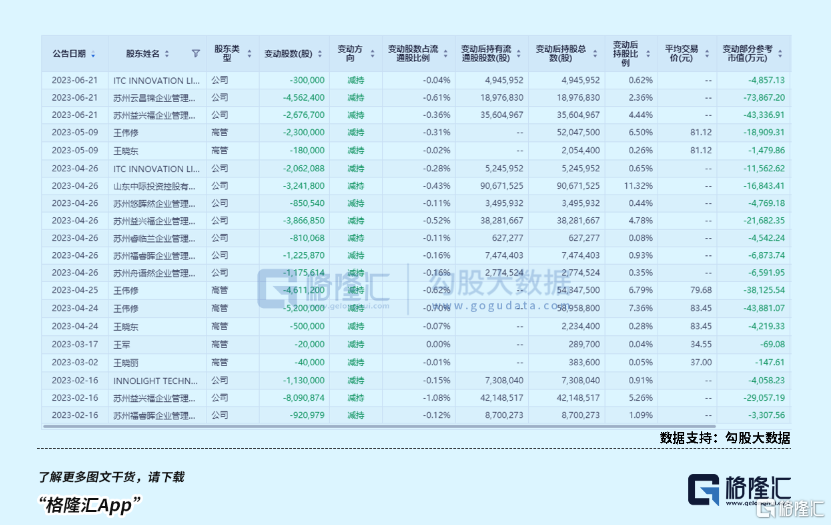
Task: Sort the table by 公告日期 sort arrows
Action: (x=93, y=54)
